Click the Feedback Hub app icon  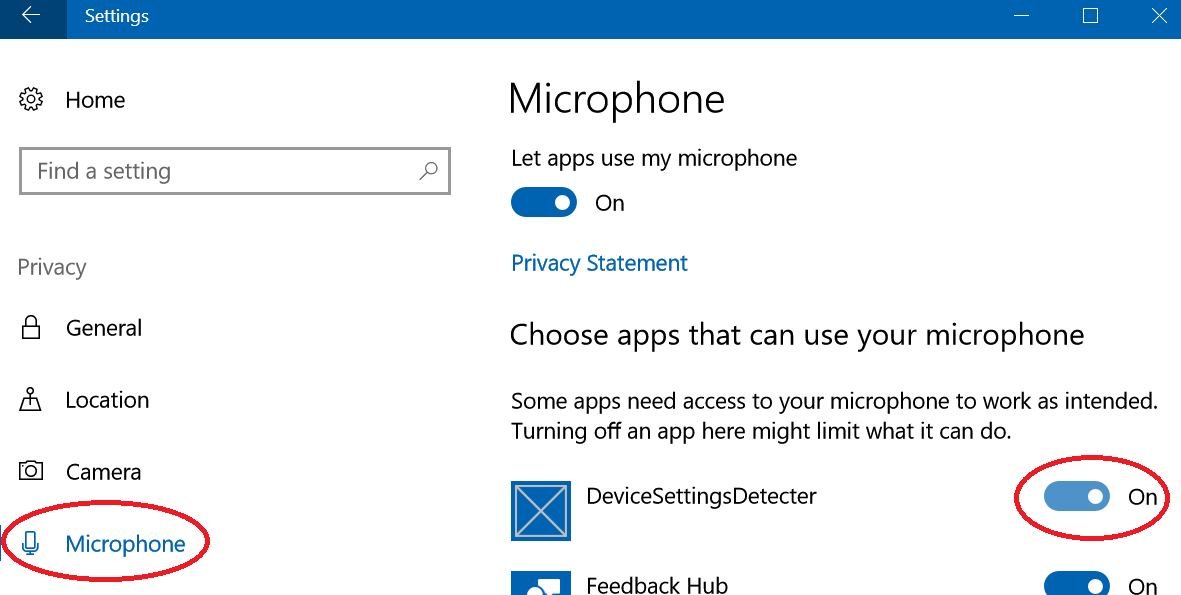tap(540, 583)
